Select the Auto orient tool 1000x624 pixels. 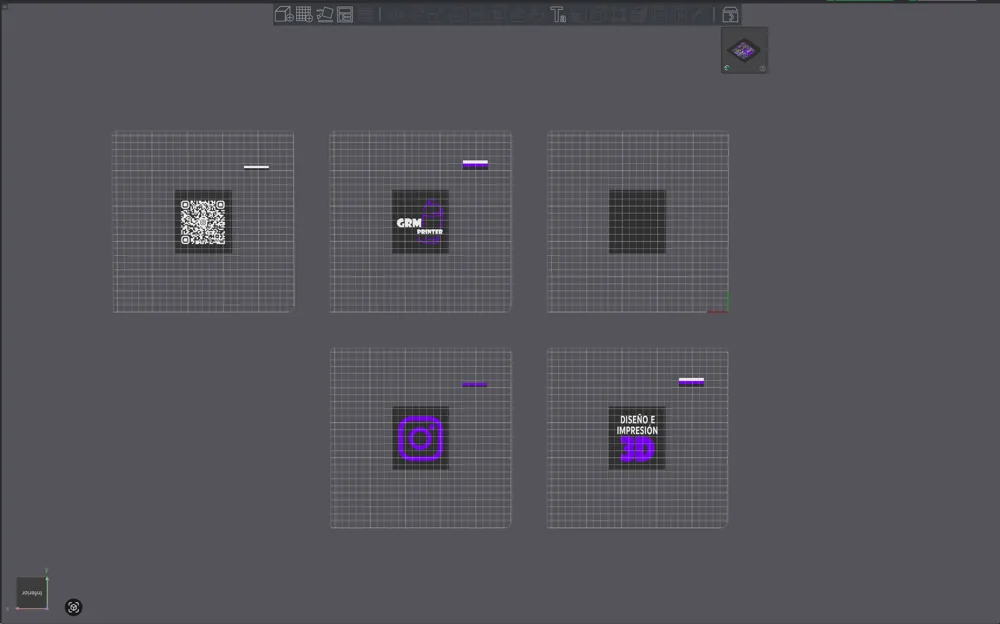tap(325, 14)
